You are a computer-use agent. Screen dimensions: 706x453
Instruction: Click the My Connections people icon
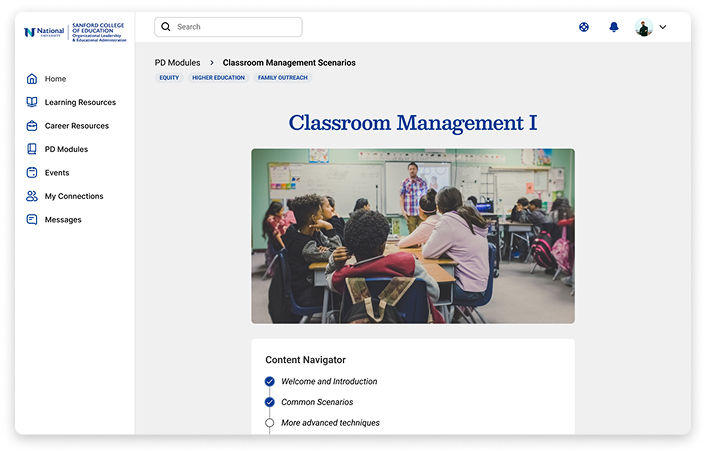(32, 196)
